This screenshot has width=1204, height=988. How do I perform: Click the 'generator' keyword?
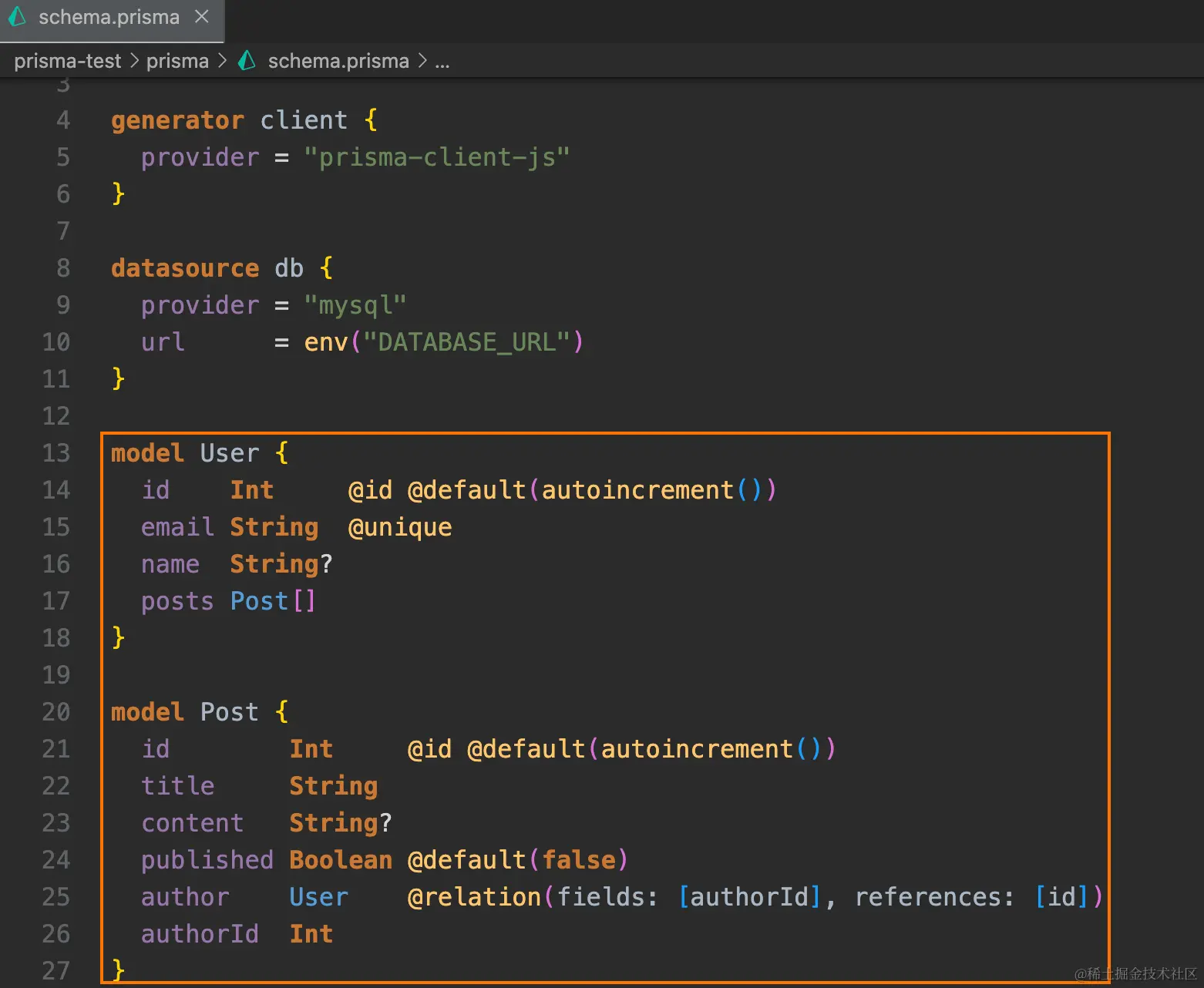click(177, 121)
